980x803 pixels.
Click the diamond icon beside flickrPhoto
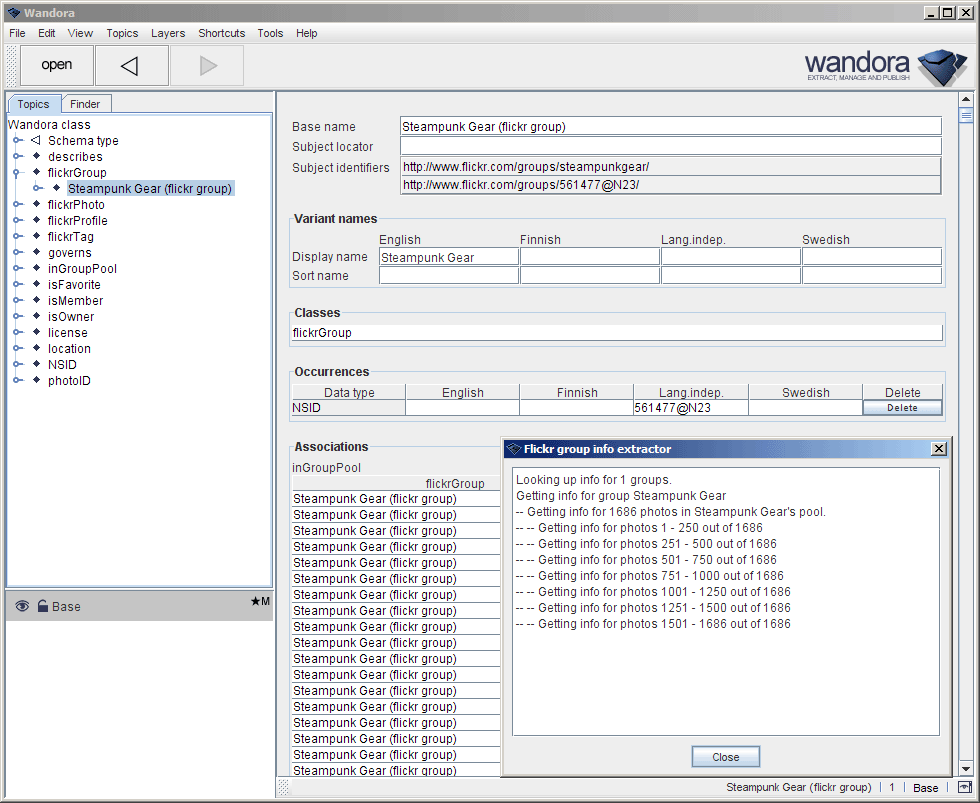tap(36, 205)
